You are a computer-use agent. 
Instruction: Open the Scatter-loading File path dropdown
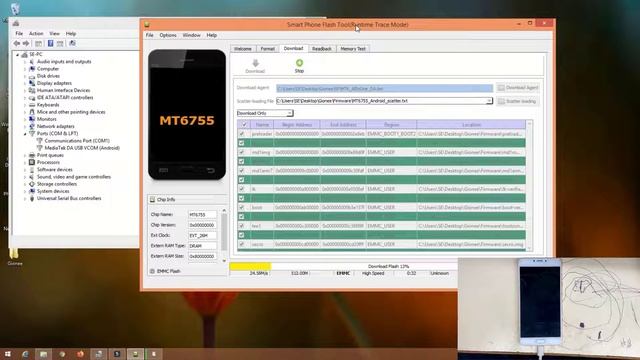489,101
